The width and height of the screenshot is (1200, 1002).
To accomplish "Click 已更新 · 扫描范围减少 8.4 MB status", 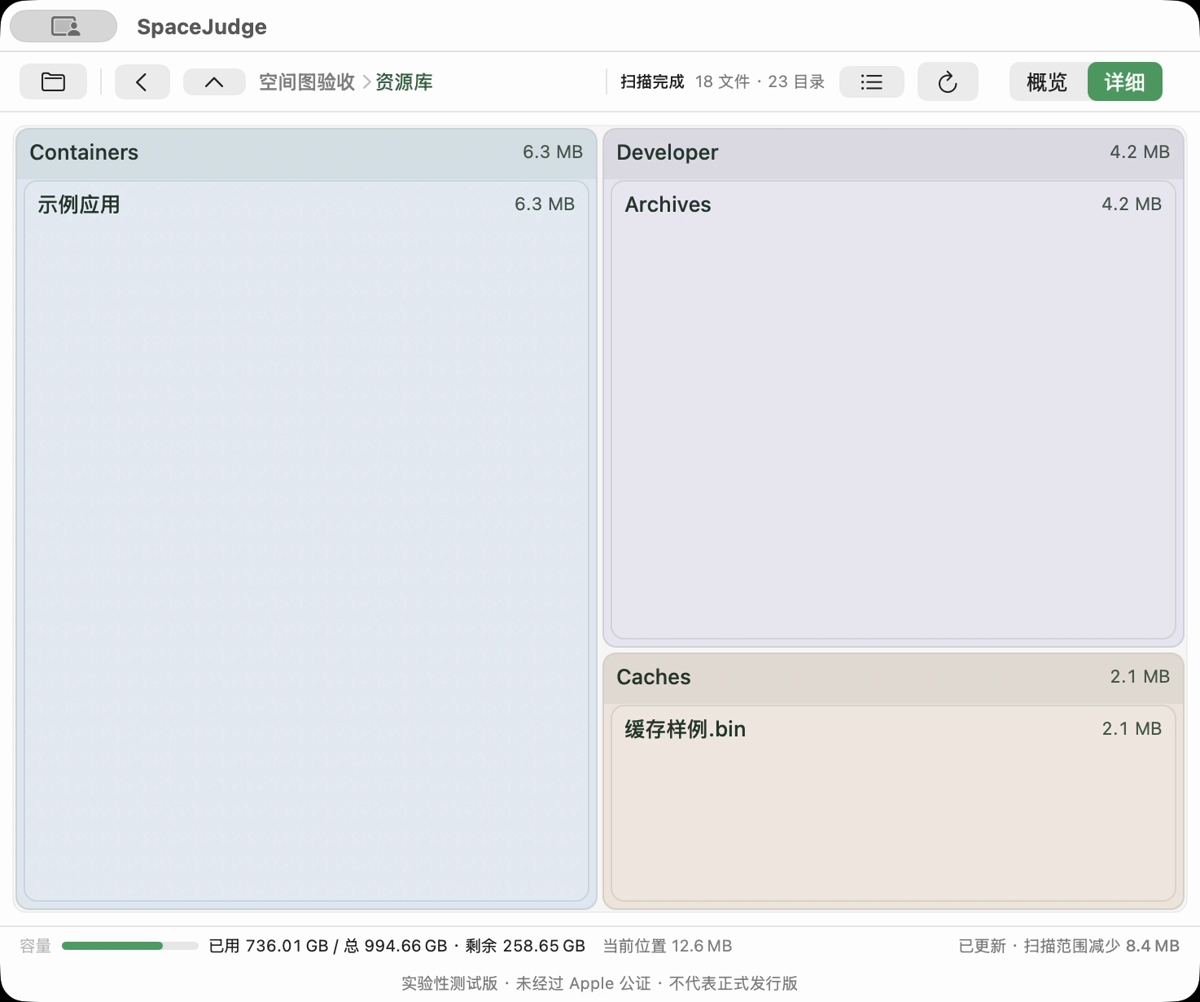I will point(1069,945).
